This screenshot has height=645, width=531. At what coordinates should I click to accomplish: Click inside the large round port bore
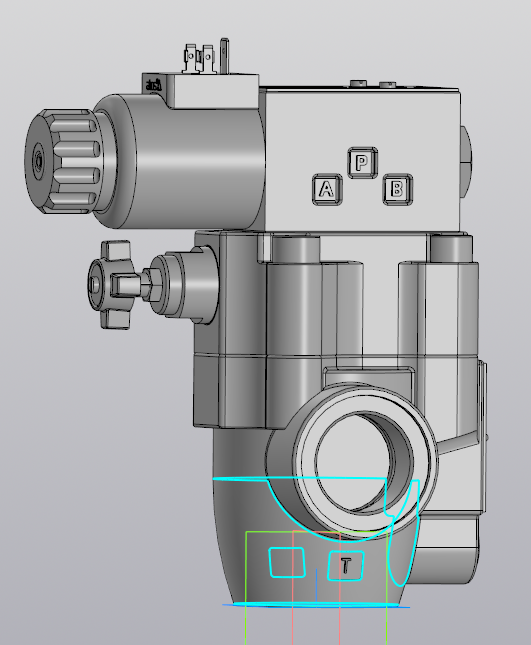point(364,462)
